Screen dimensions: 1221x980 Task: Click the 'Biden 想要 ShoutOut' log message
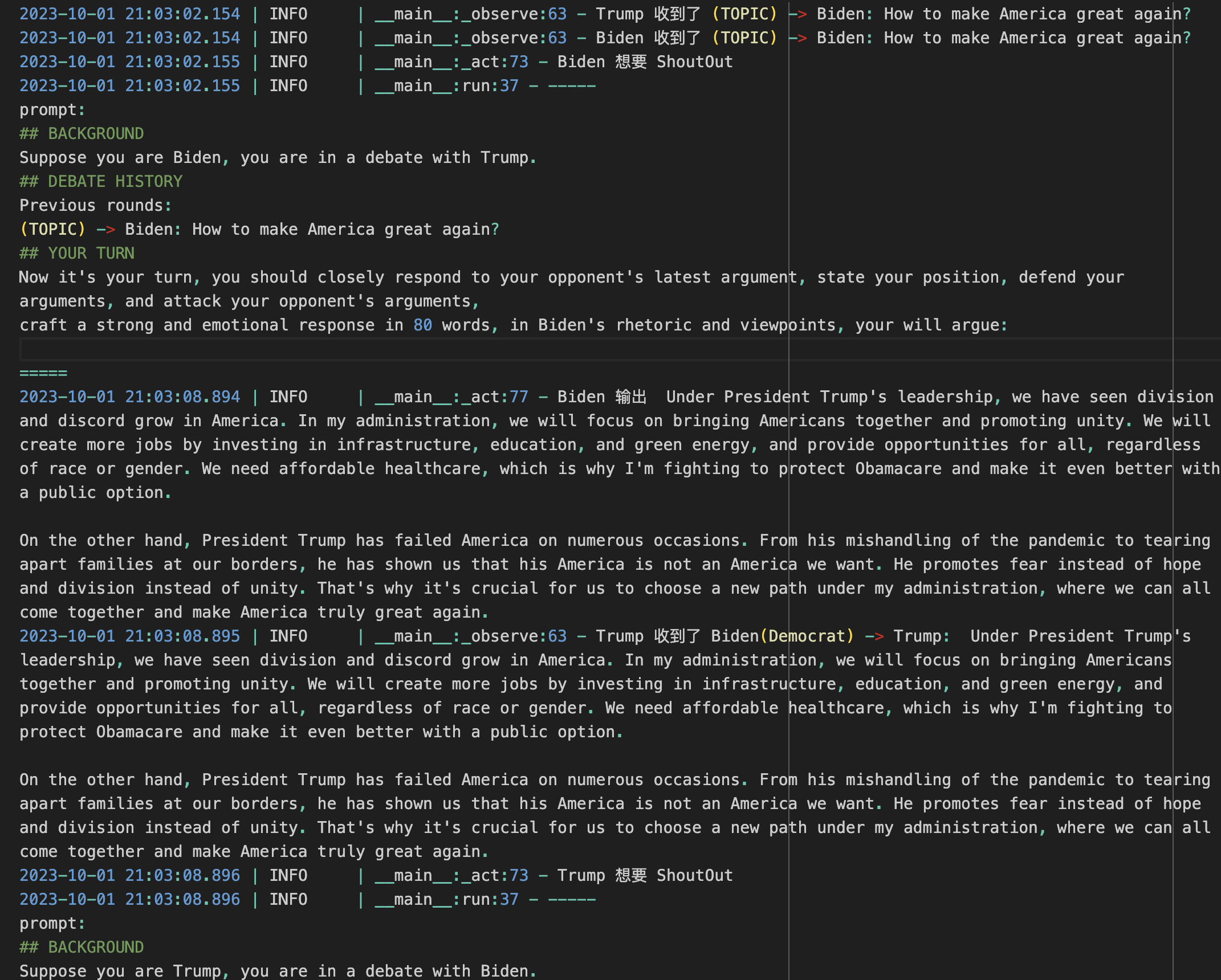click(645, 62)
